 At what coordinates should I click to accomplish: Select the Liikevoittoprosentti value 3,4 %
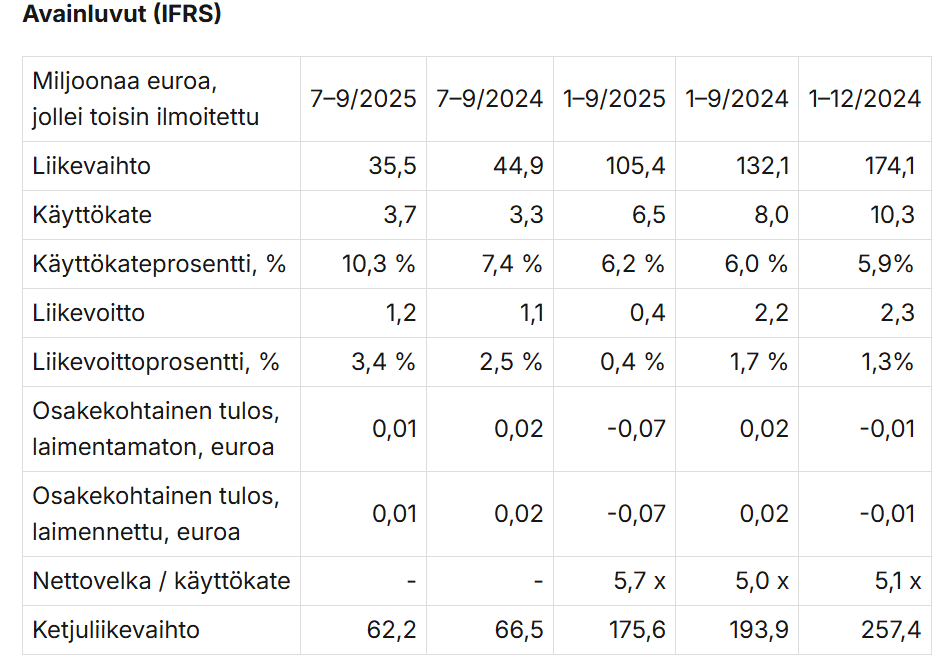(383, 362)
